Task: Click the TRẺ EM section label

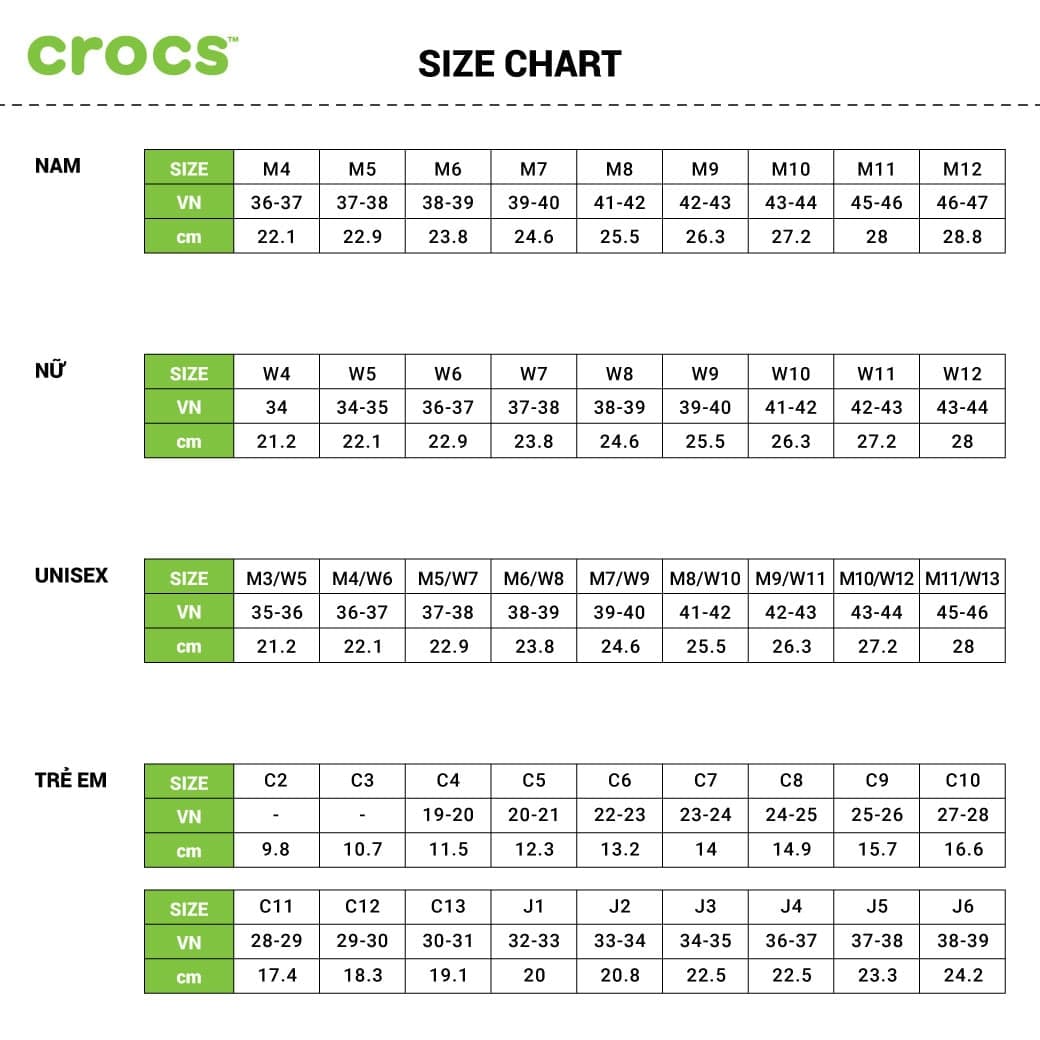Action: (71, 780)
